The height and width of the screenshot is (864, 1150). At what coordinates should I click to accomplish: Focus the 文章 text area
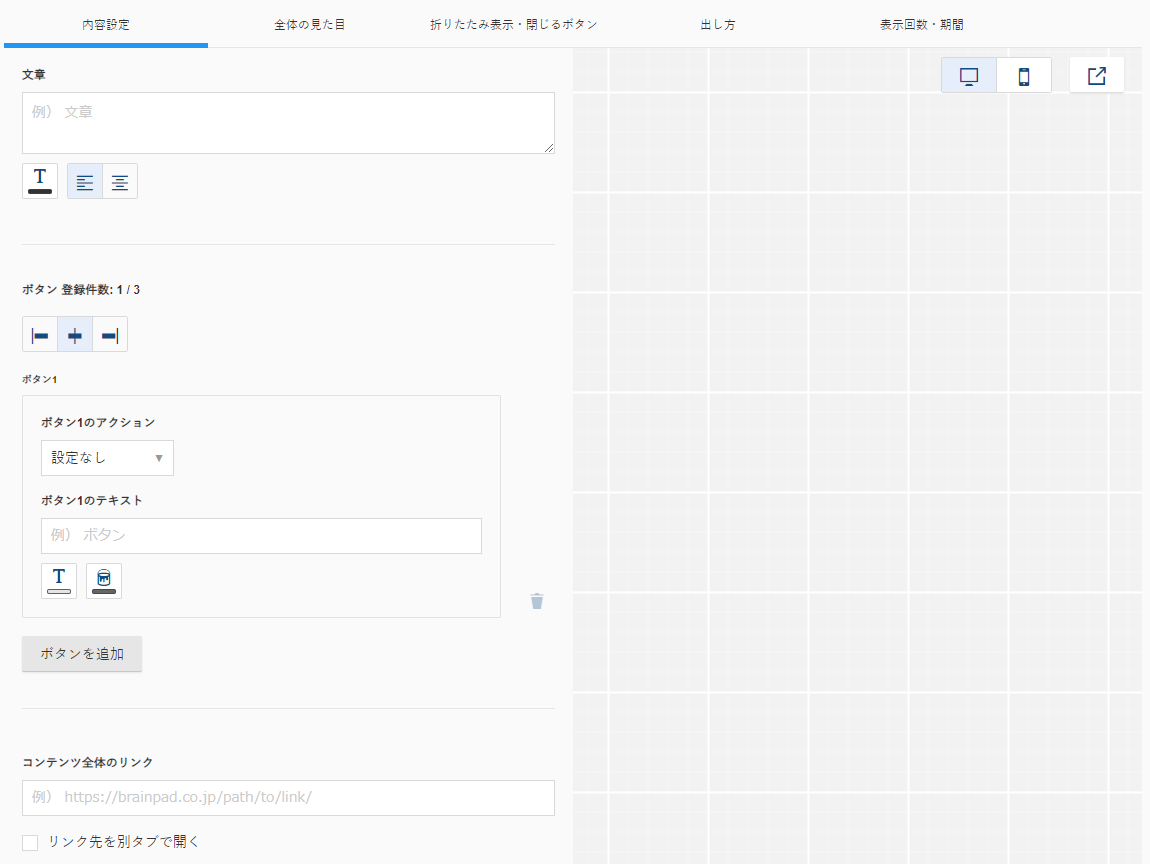coord(288,122)
